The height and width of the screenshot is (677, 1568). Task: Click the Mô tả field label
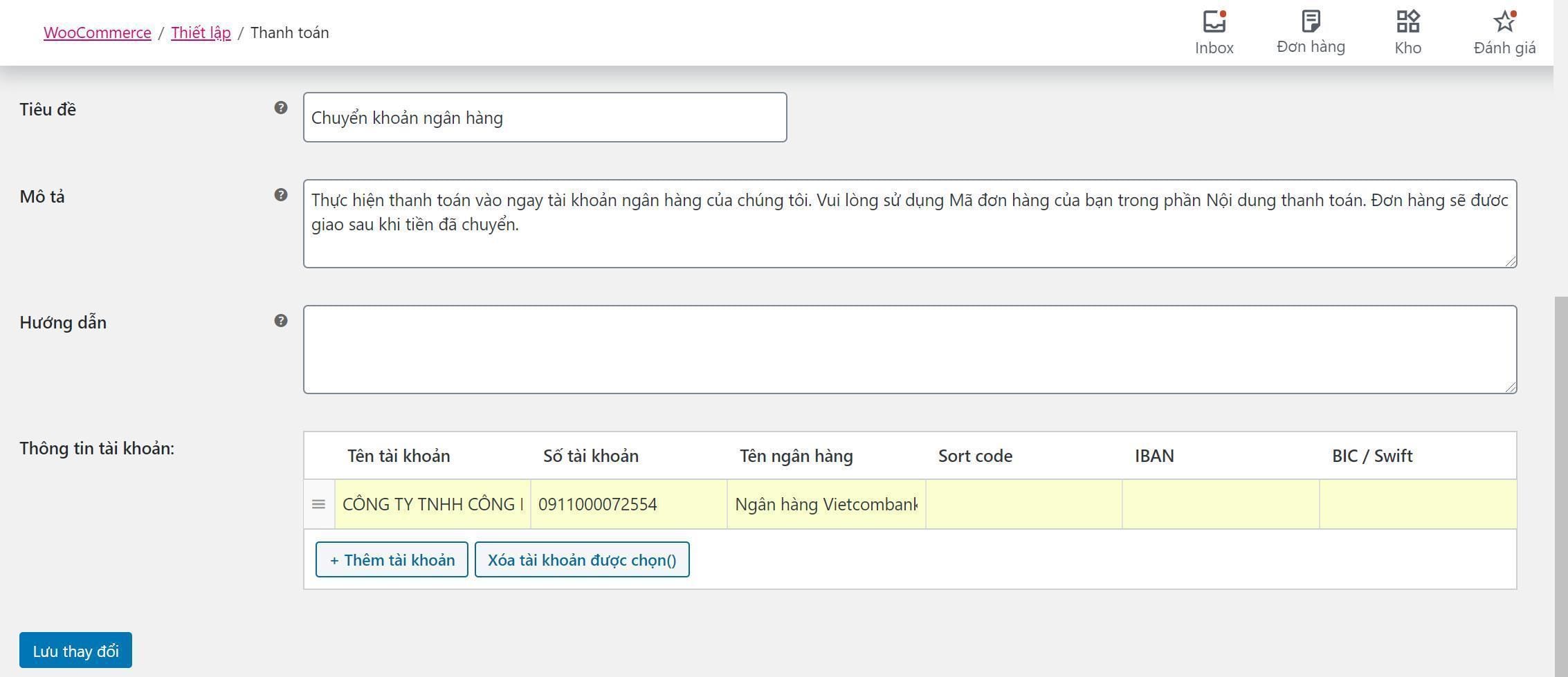pyautogui.click(x=42, y=196)
